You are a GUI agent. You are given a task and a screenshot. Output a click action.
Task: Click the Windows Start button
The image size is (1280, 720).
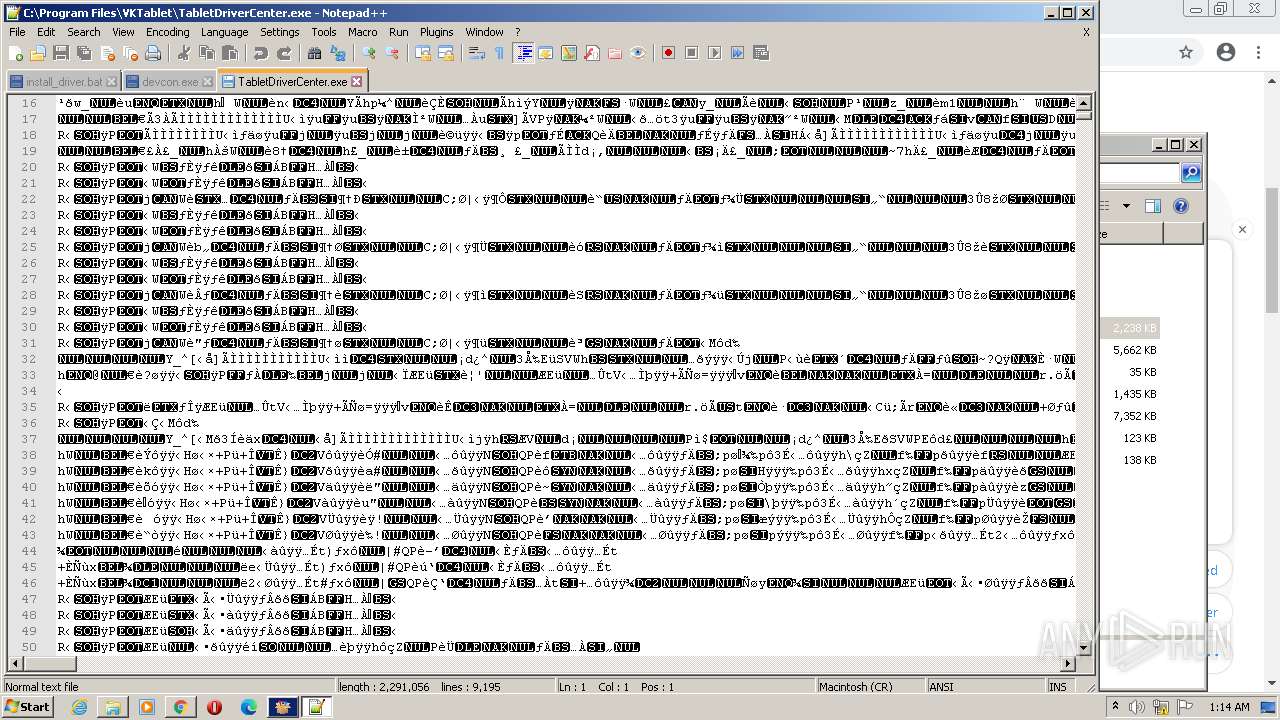(x=27, y=707)
